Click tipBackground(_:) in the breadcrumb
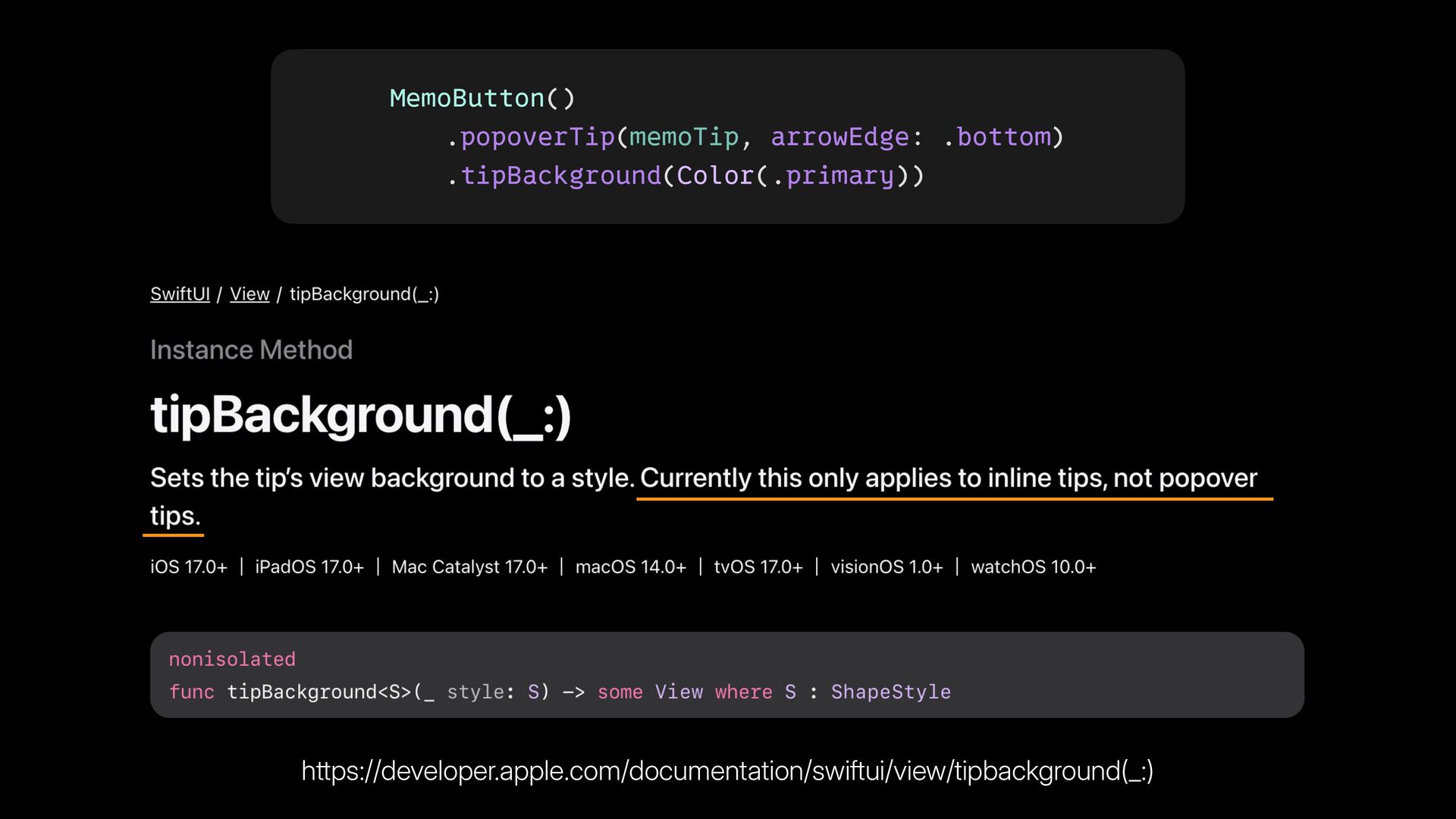Image resolution: width=1456 pixels, height=819 pixels. click(364, 294)
